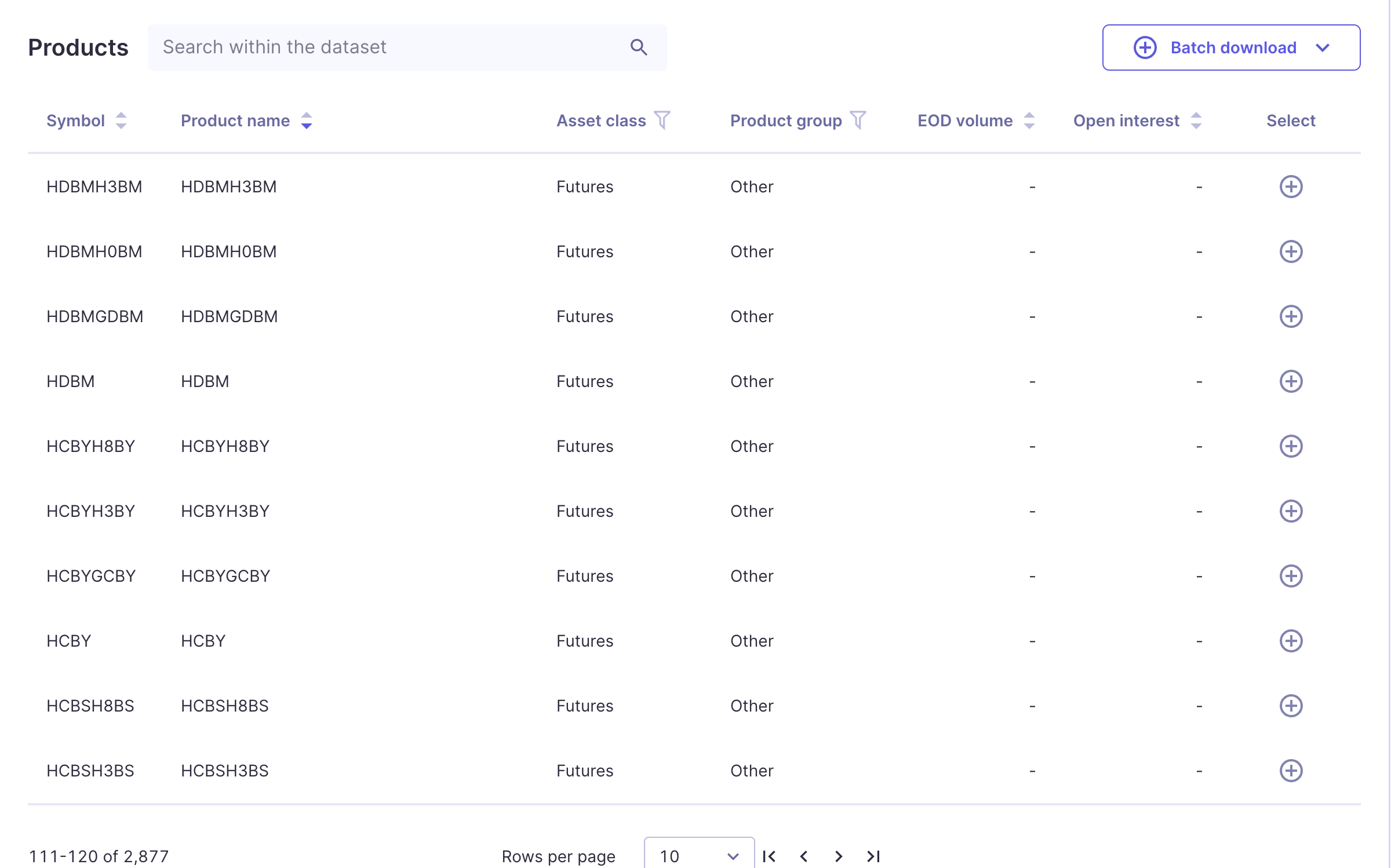Jump to the last page

(x=873, y=856)
